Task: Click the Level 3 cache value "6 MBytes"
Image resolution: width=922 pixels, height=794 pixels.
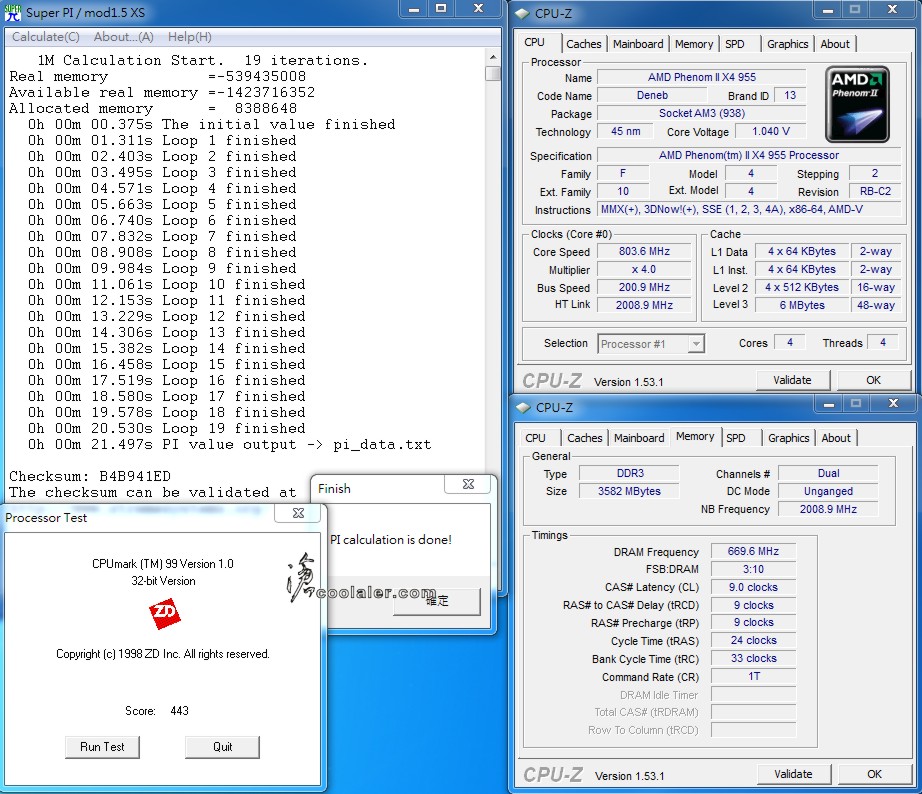Action: pos(802,305)
